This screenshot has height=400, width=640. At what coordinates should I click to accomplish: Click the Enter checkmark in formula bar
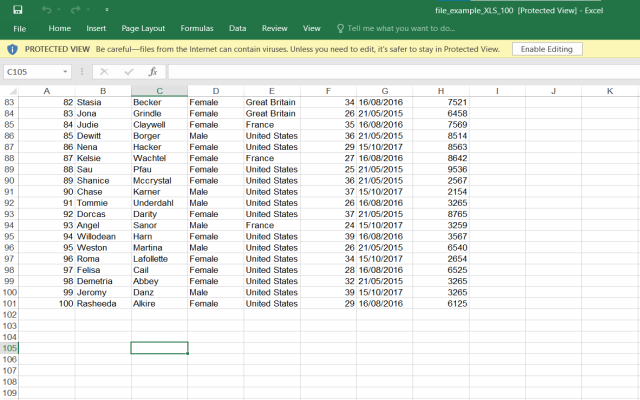128,72
